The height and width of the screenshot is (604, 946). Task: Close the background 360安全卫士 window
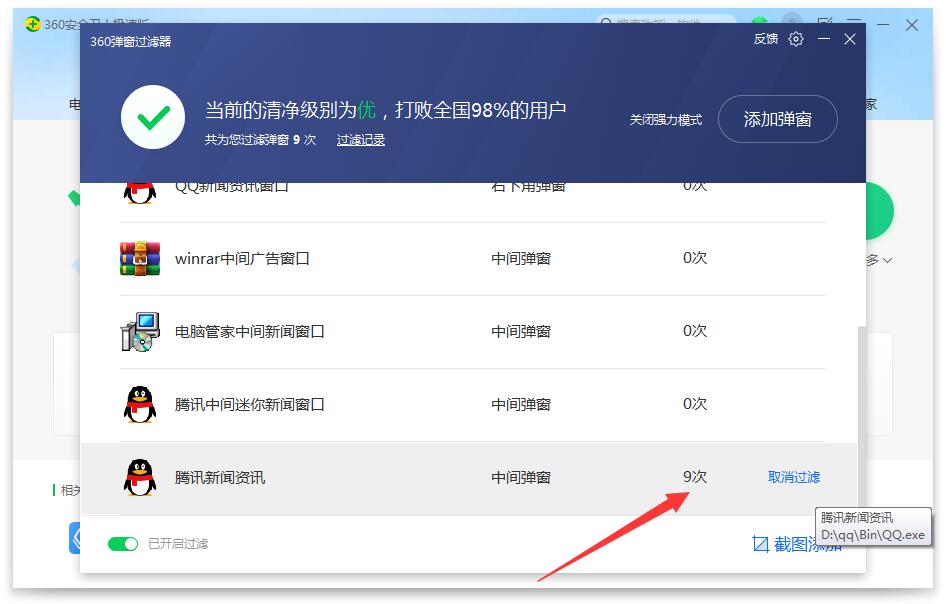[x=912, y=25]
